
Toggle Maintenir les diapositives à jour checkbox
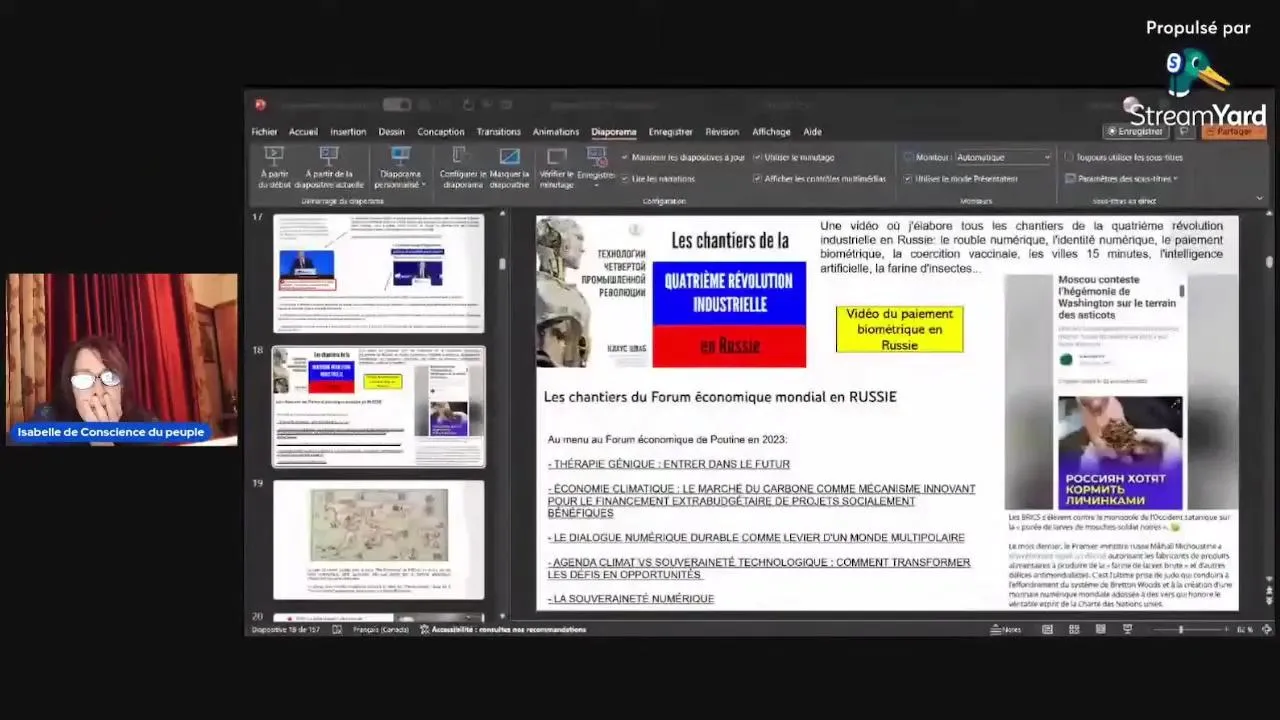[x=625, y=157]
